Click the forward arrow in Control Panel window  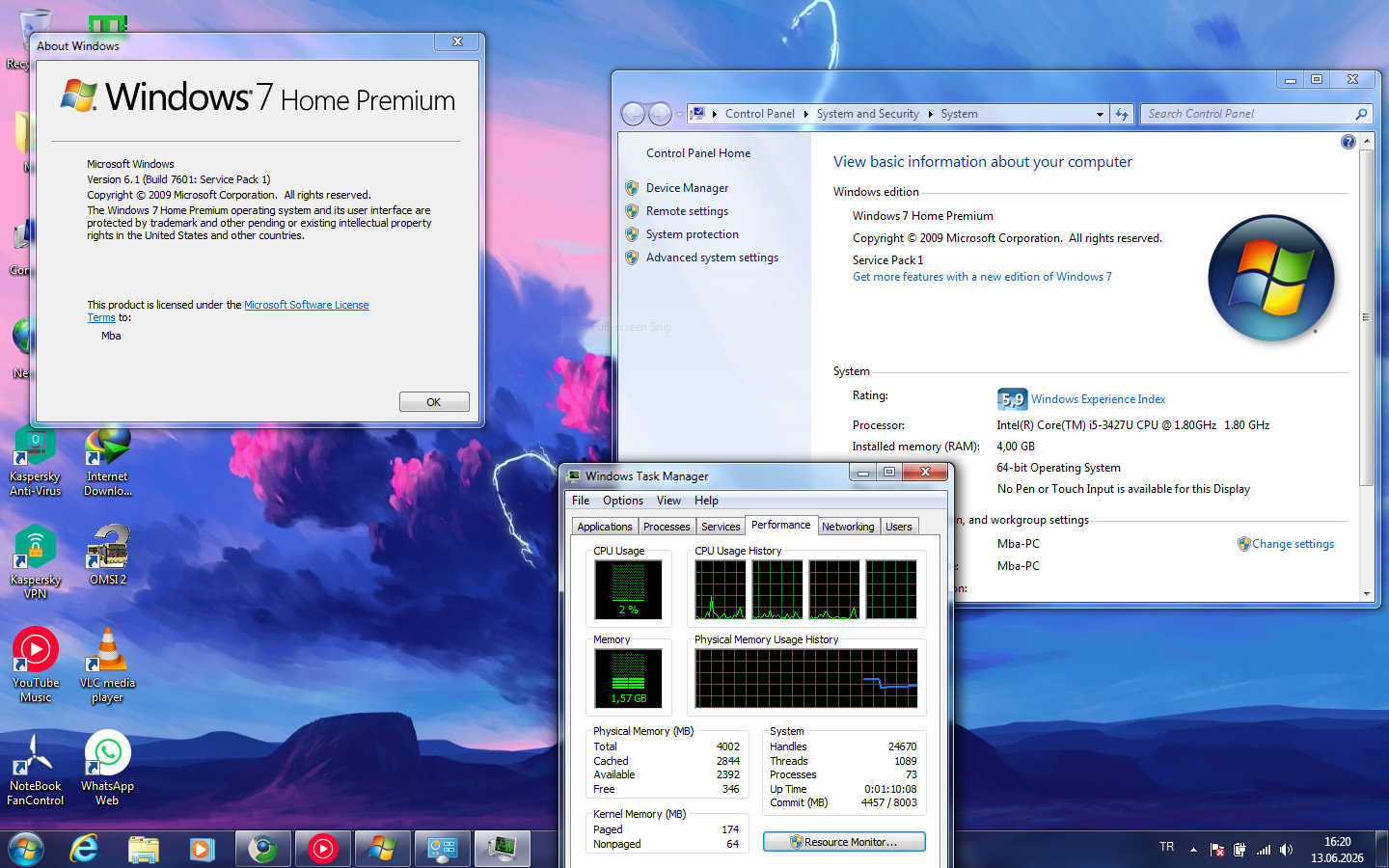[660, 114]
